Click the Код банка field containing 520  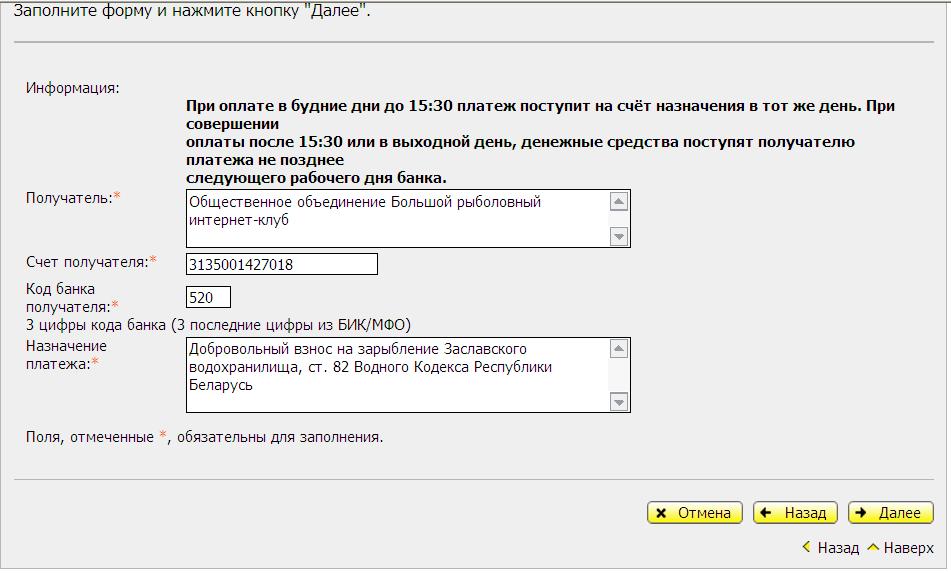click(208, 297)
